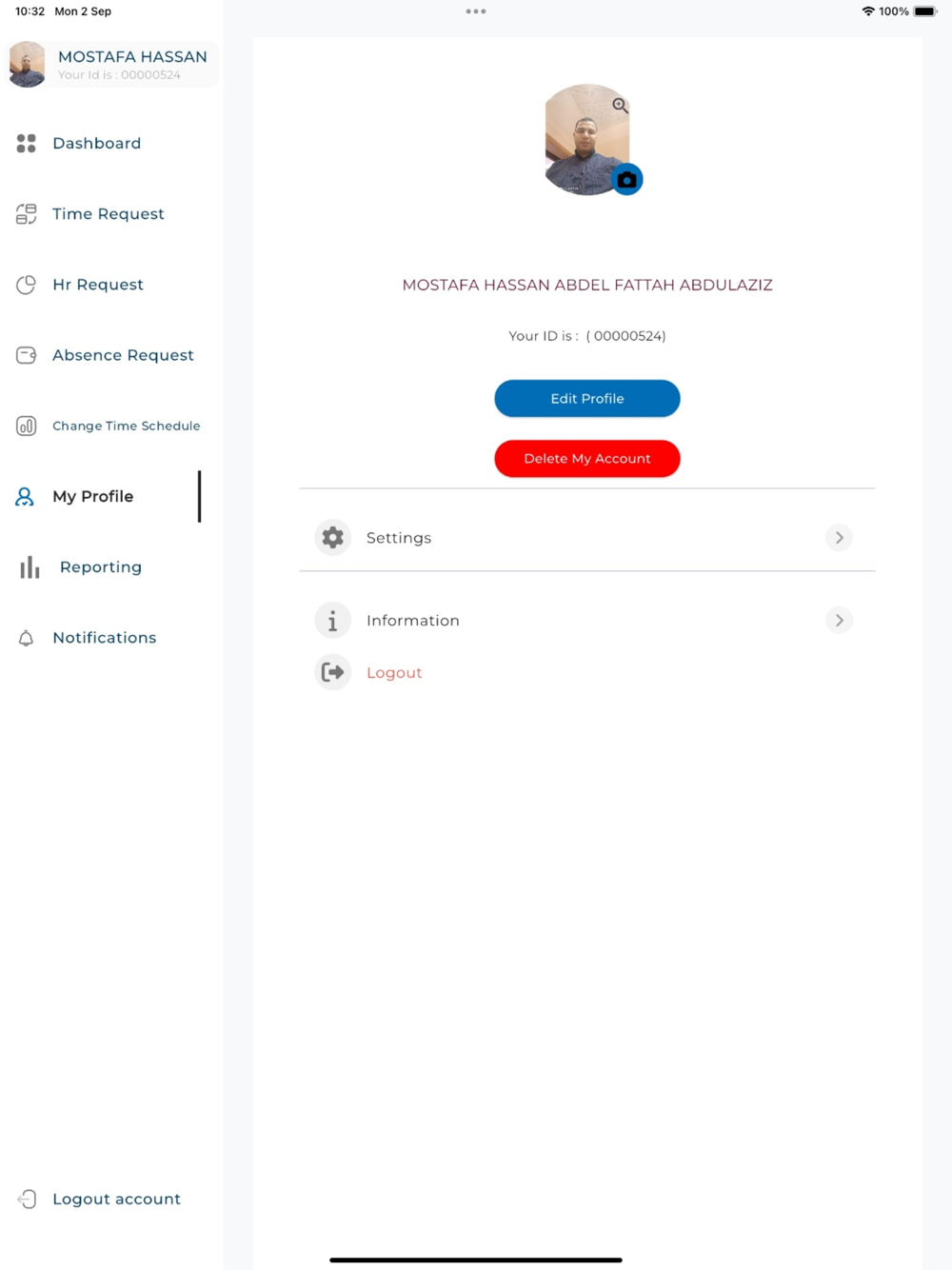Tap the camera icon on profile photo
952x1270 pixels.
pos(626,179)
